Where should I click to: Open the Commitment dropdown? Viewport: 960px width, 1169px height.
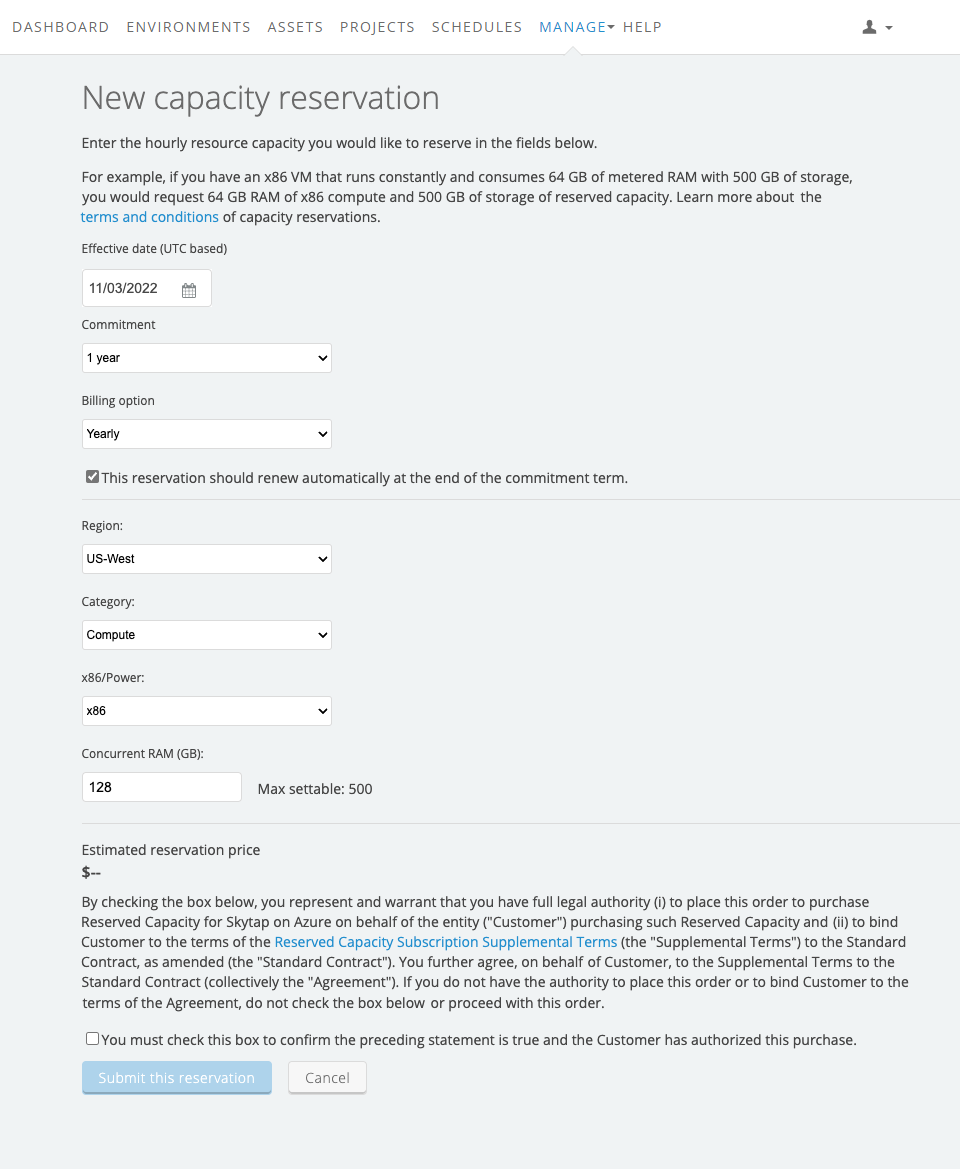pos(206,357)
